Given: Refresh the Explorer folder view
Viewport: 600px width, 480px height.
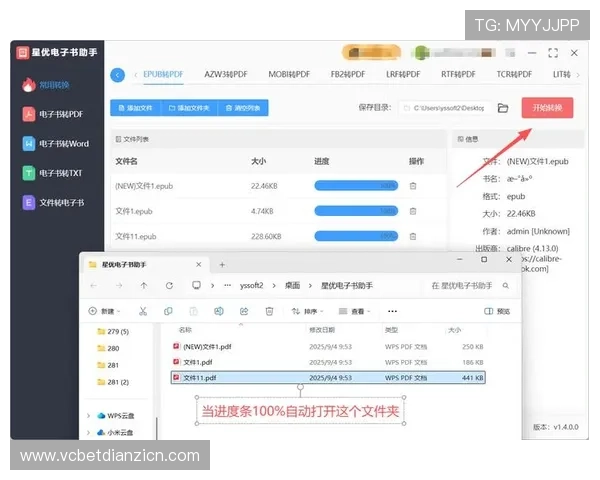Looking at the screenshot, I should point(169,285).
